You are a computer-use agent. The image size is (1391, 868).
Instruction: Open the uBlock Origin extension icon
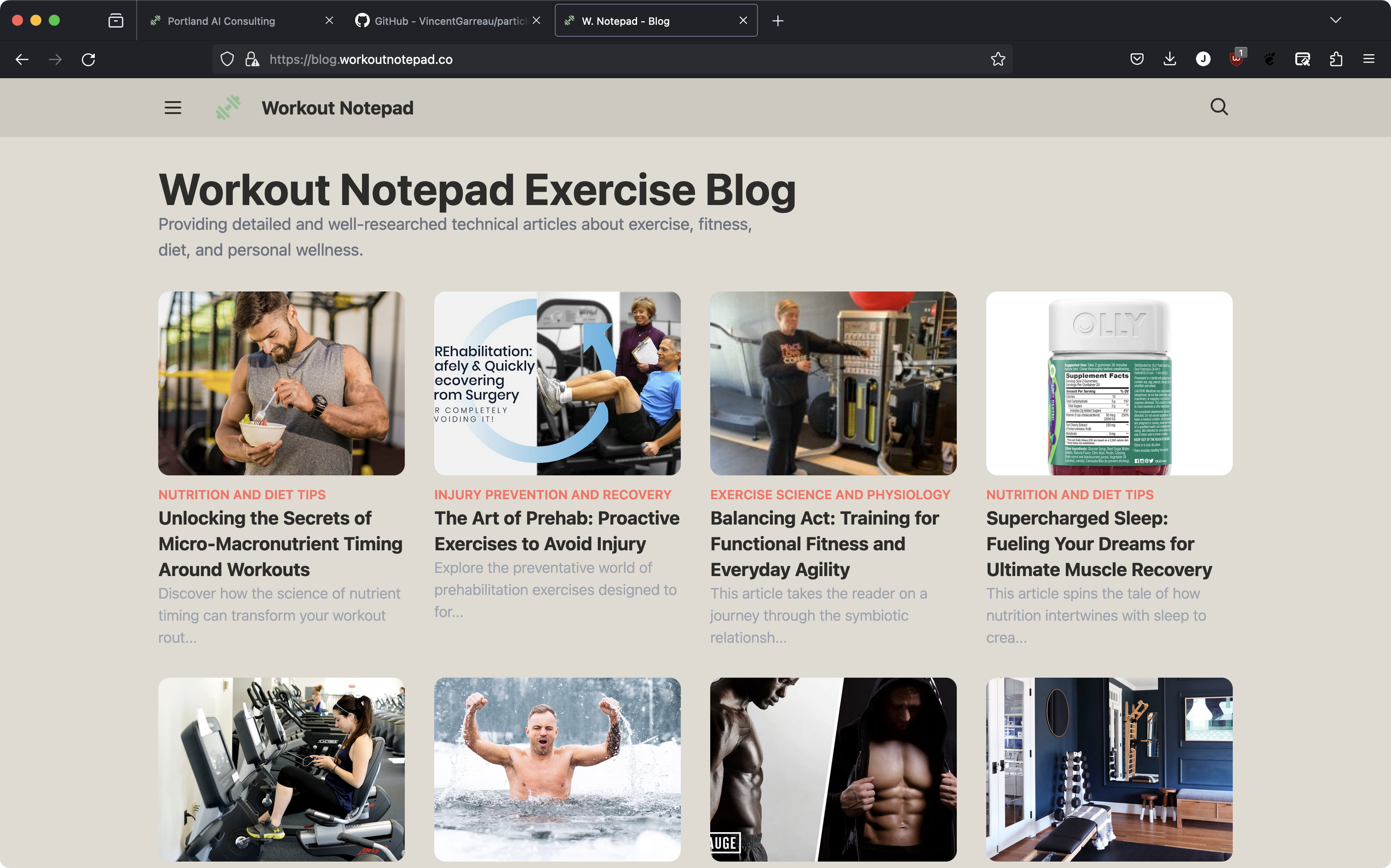click(x=1236, y=59)
